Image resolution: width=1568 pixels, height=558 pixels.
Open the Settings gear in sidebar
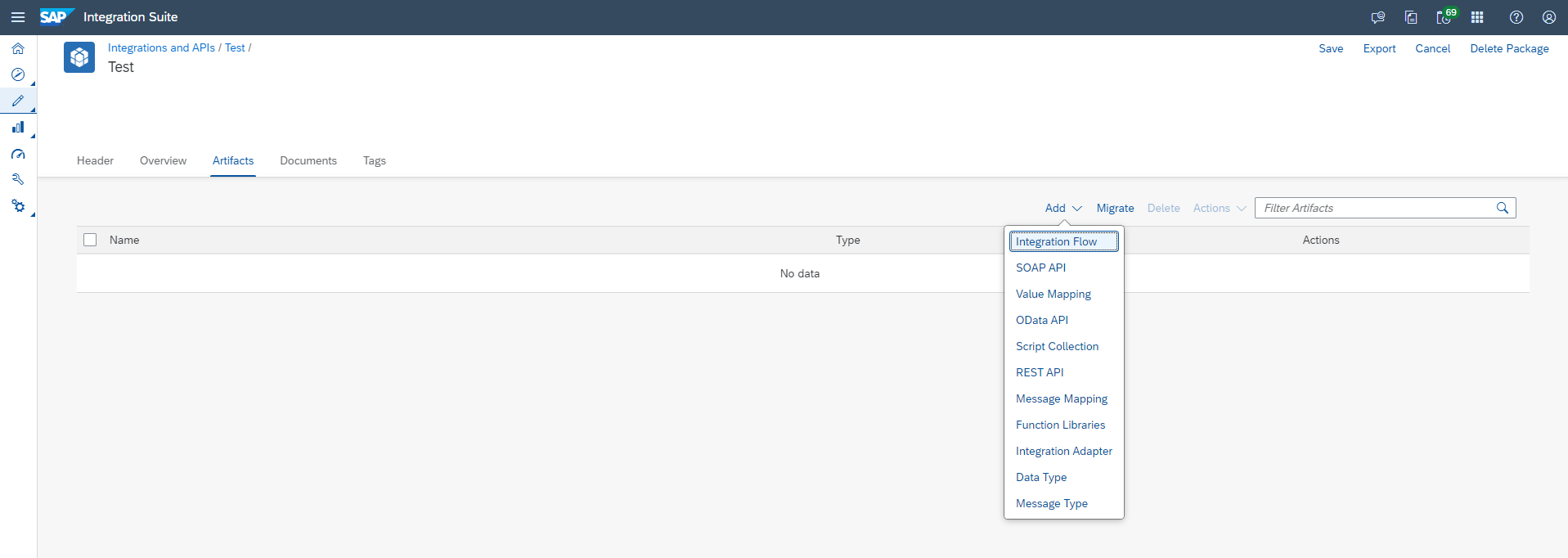[18, 206]
